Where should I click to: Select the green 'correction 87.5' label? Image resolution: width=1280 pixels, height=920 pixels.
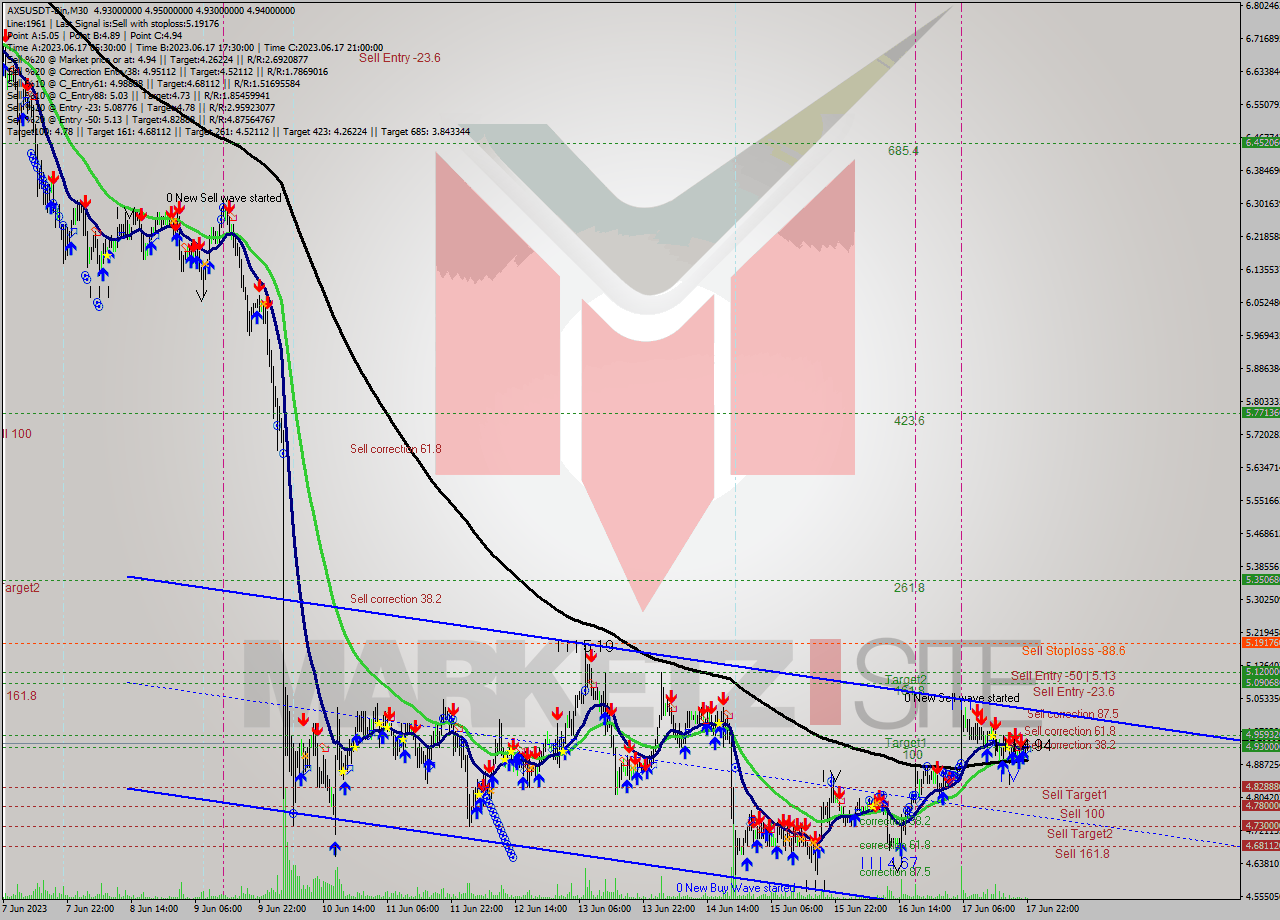(x=895, y=872)
